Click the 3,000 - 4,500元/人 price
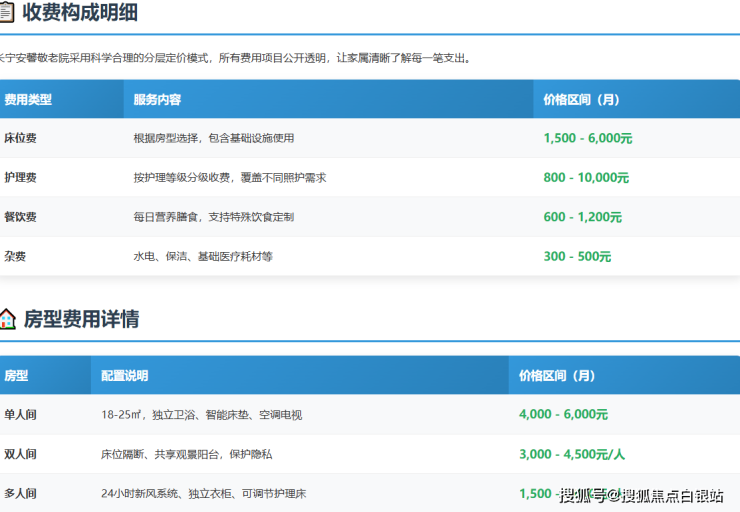This screenshot has height=512, width=740. (572, 454)
